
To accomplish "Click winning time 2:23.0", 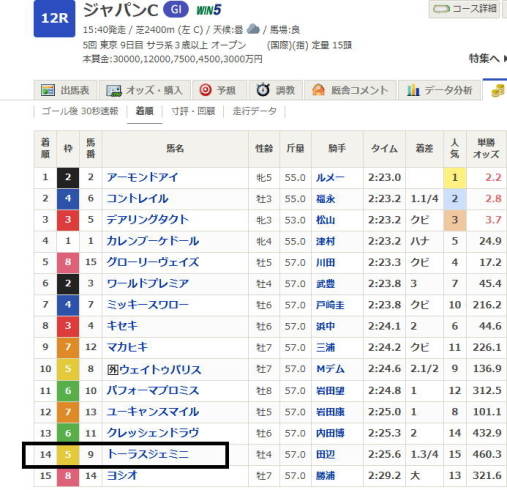I will tap(384, 177).
